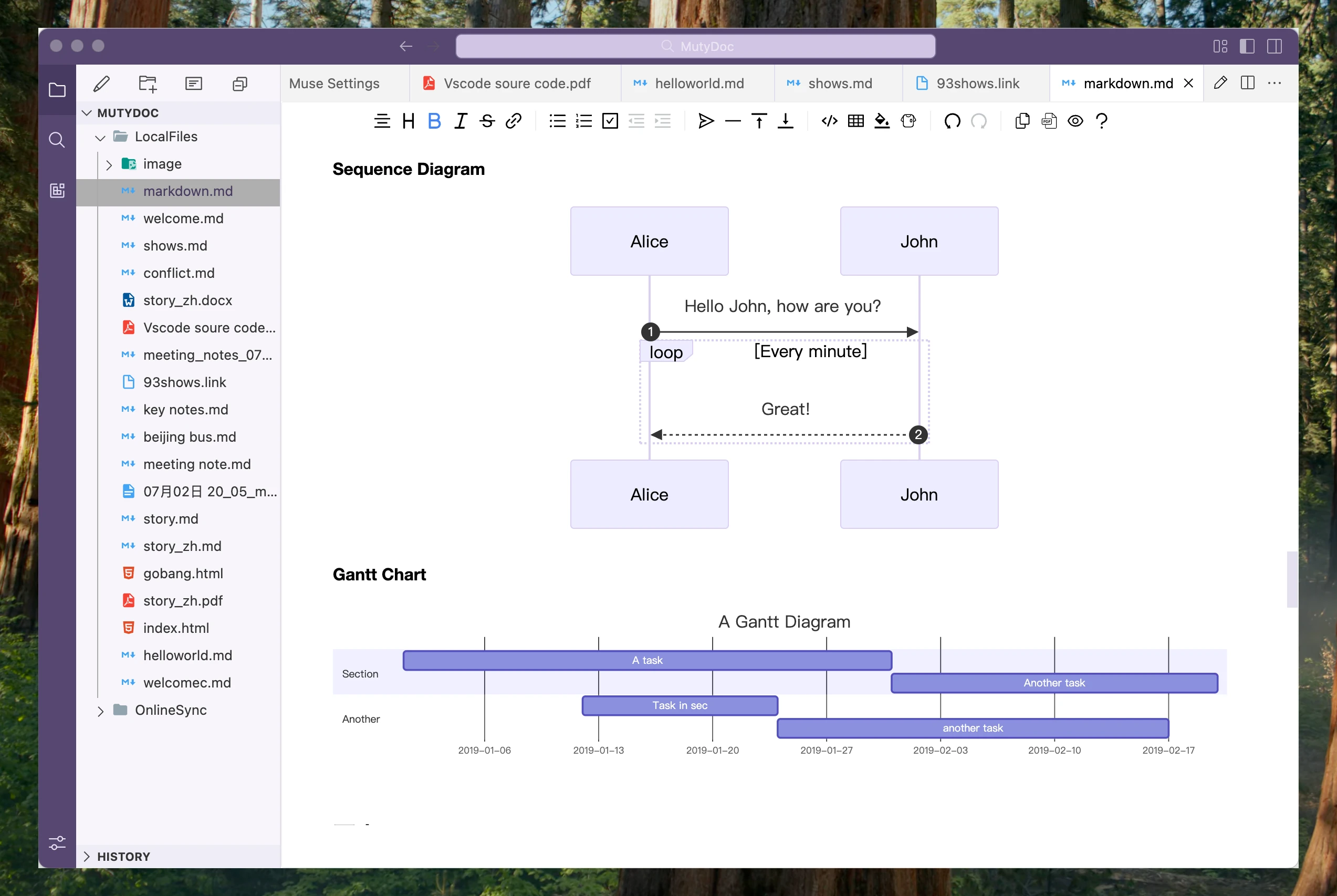Insert a code block icon
The image size is (1337, 896).
[x=829, y=121]
